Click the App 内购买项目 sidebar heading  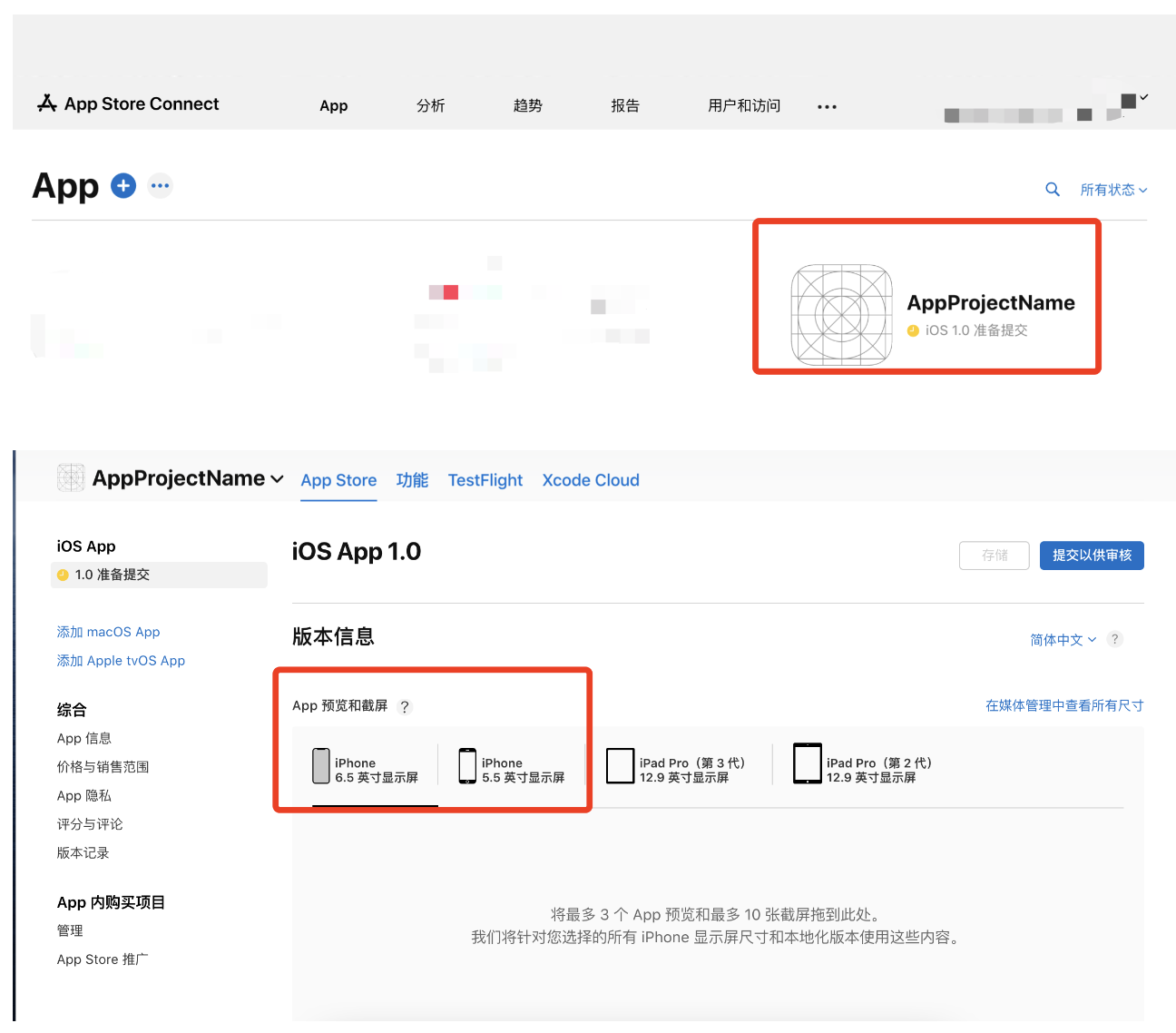tap(111, 902)
